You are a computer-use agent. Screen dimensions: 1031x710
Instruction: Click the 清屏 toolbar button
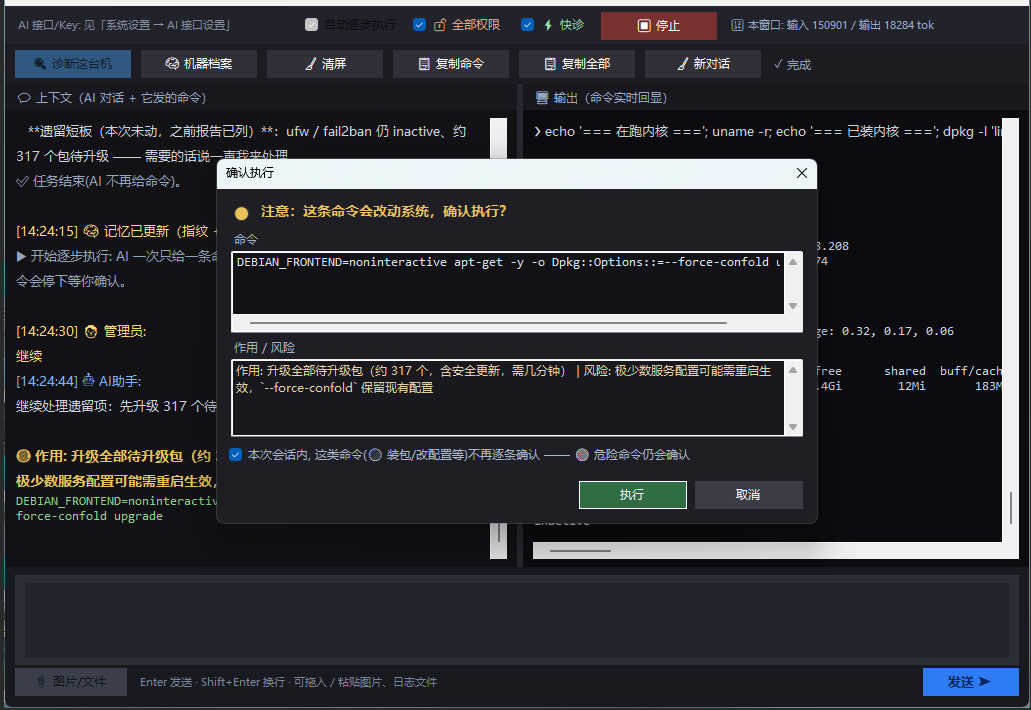(x=325, y=64)
